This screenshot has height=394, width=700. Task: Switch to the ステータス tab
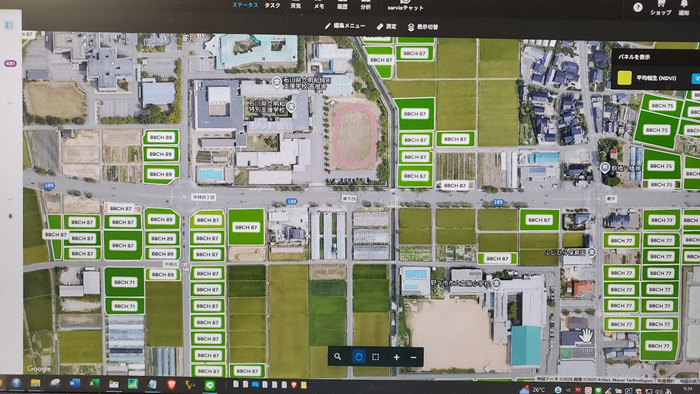click(245, 5)
